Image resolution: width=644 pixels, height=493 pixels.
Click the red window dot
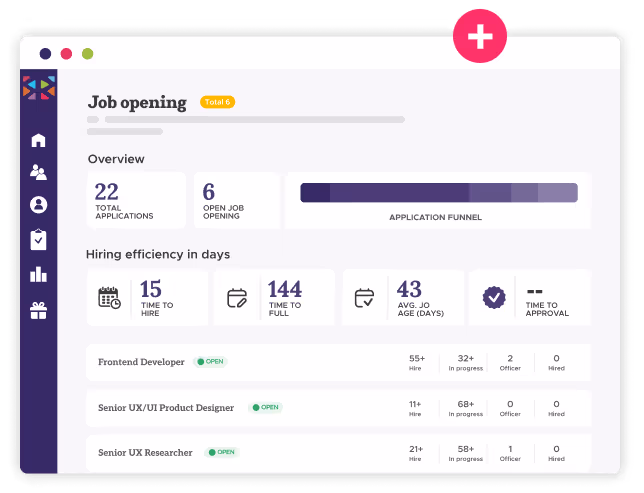click(x=67, y=54)
